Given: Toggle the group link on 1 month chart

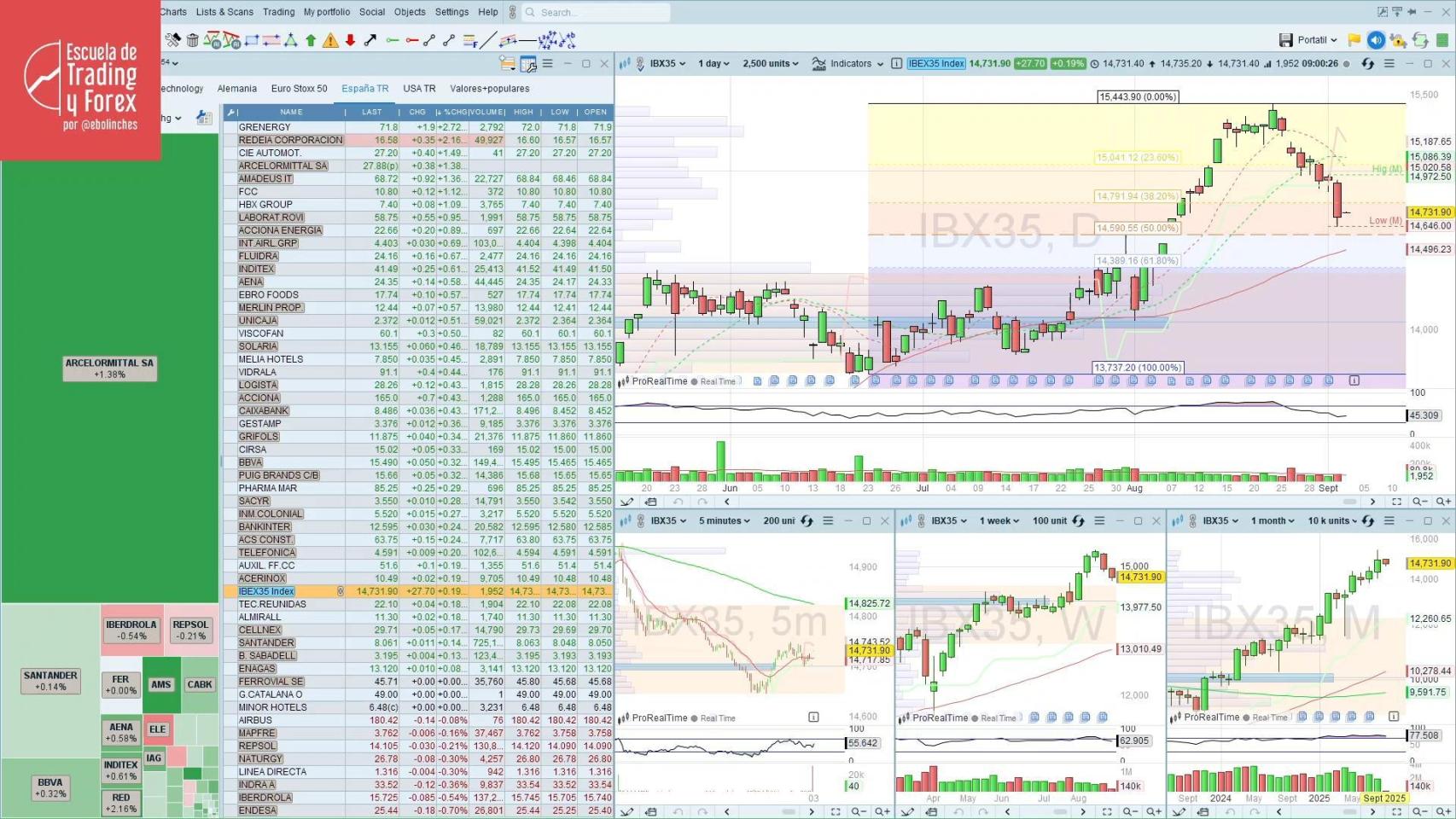Looking at the screenshot, I should (x=1193, y=520).
